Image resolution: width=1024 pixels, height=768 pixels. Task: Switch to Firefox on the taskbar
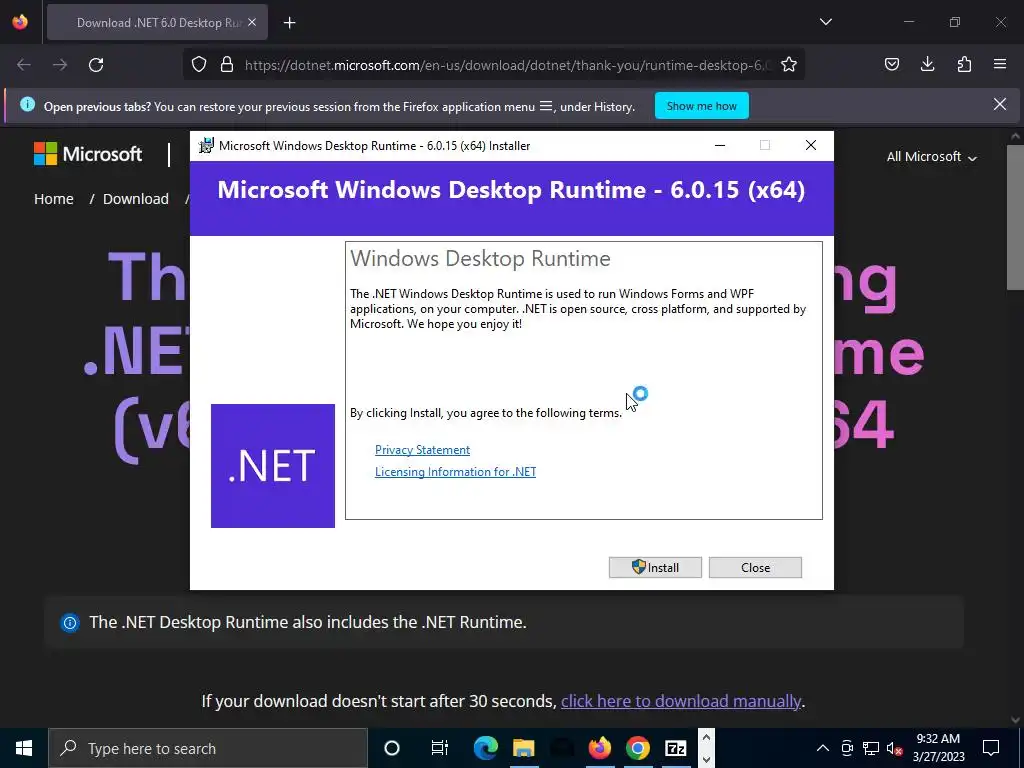click(x=600, y=748)
